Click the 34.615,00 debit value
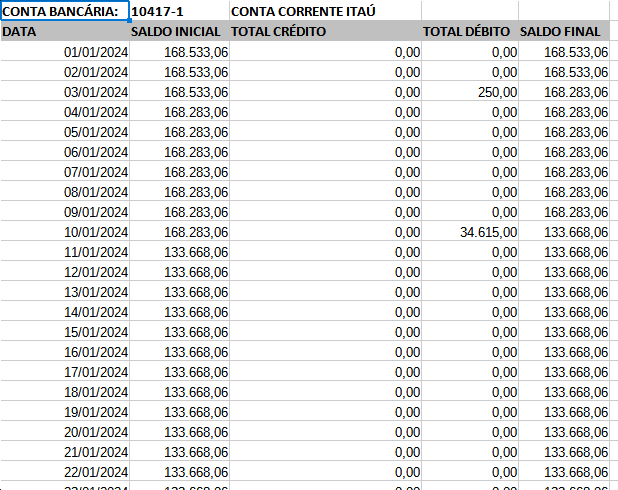618x490 pixels. (x=470, y=232)
